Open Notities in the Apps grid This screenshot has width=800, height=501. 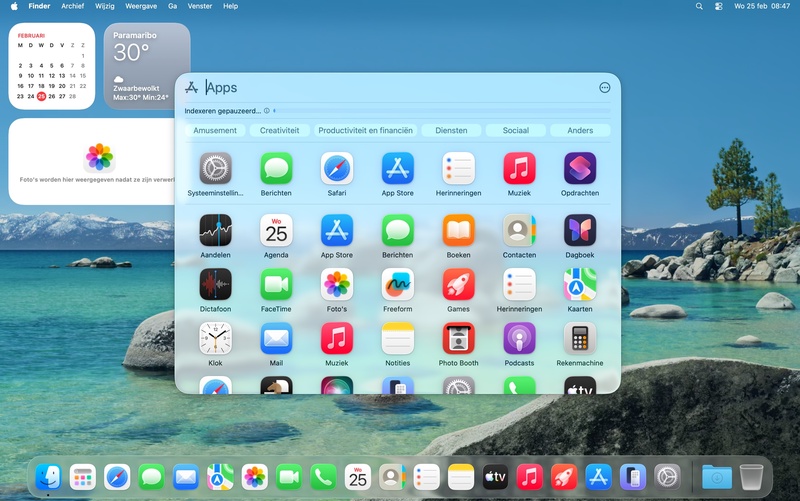point(397,338)
